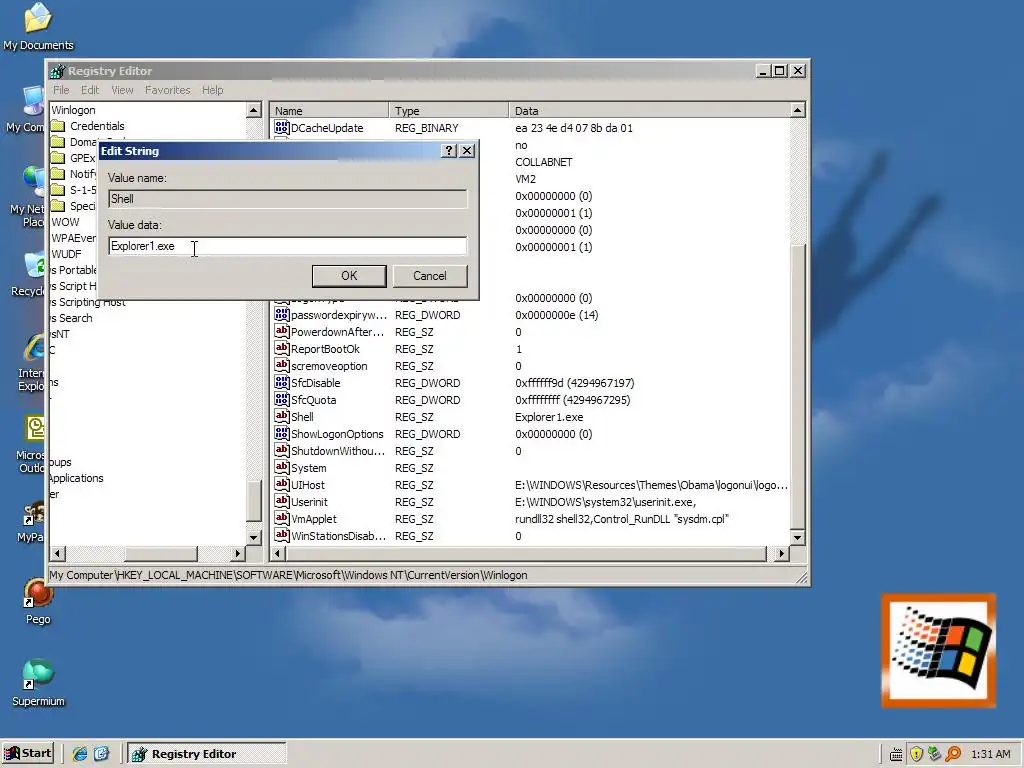Screen dimensions: 1024x768
Task: Click the ShutdownWithoutLogon string icon
Action: point(281,450)
